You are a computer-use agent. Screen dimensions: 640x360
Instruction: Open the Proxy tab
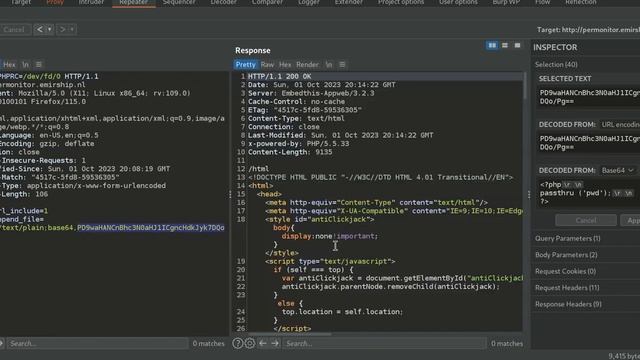click(x=55, y=2)
